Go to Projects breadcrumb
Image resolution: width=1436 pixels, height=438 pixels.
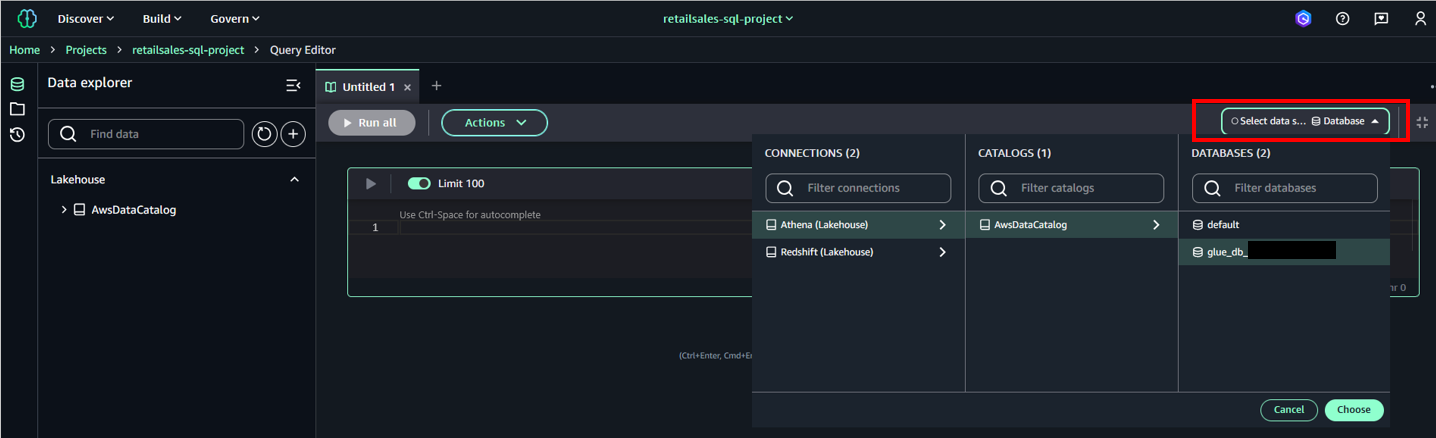(x=86, y=50)
